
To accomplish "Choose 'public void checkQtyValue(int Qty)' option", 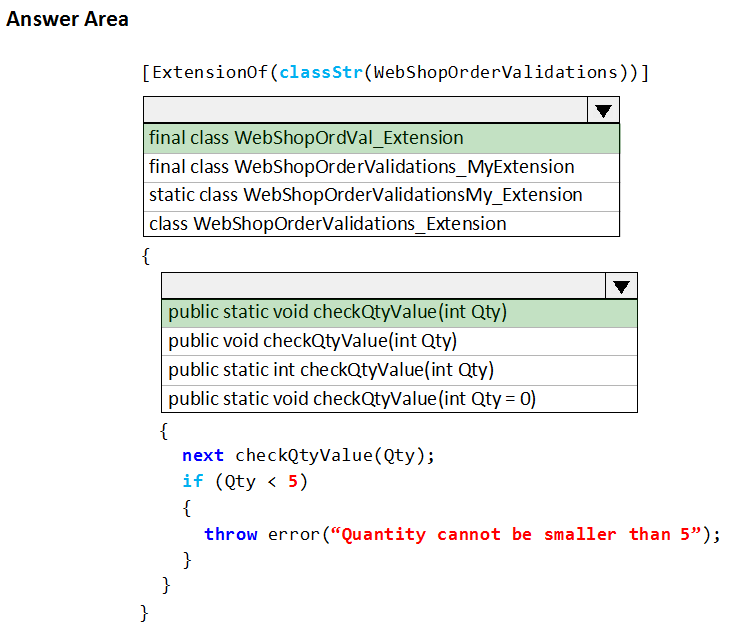I will 399,341.
